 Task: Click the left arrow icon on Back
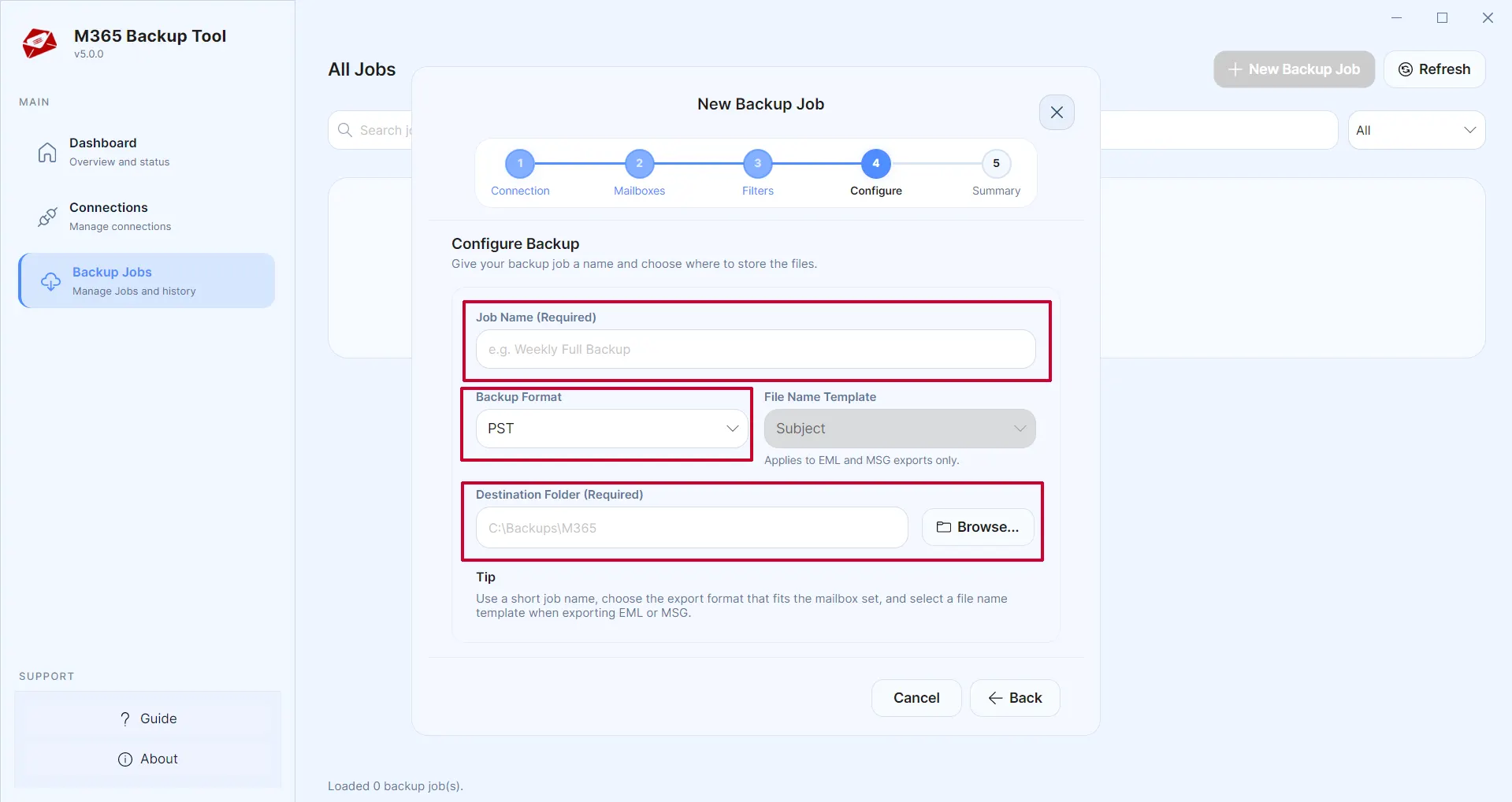pyautogui.click(x=995, y=698)
